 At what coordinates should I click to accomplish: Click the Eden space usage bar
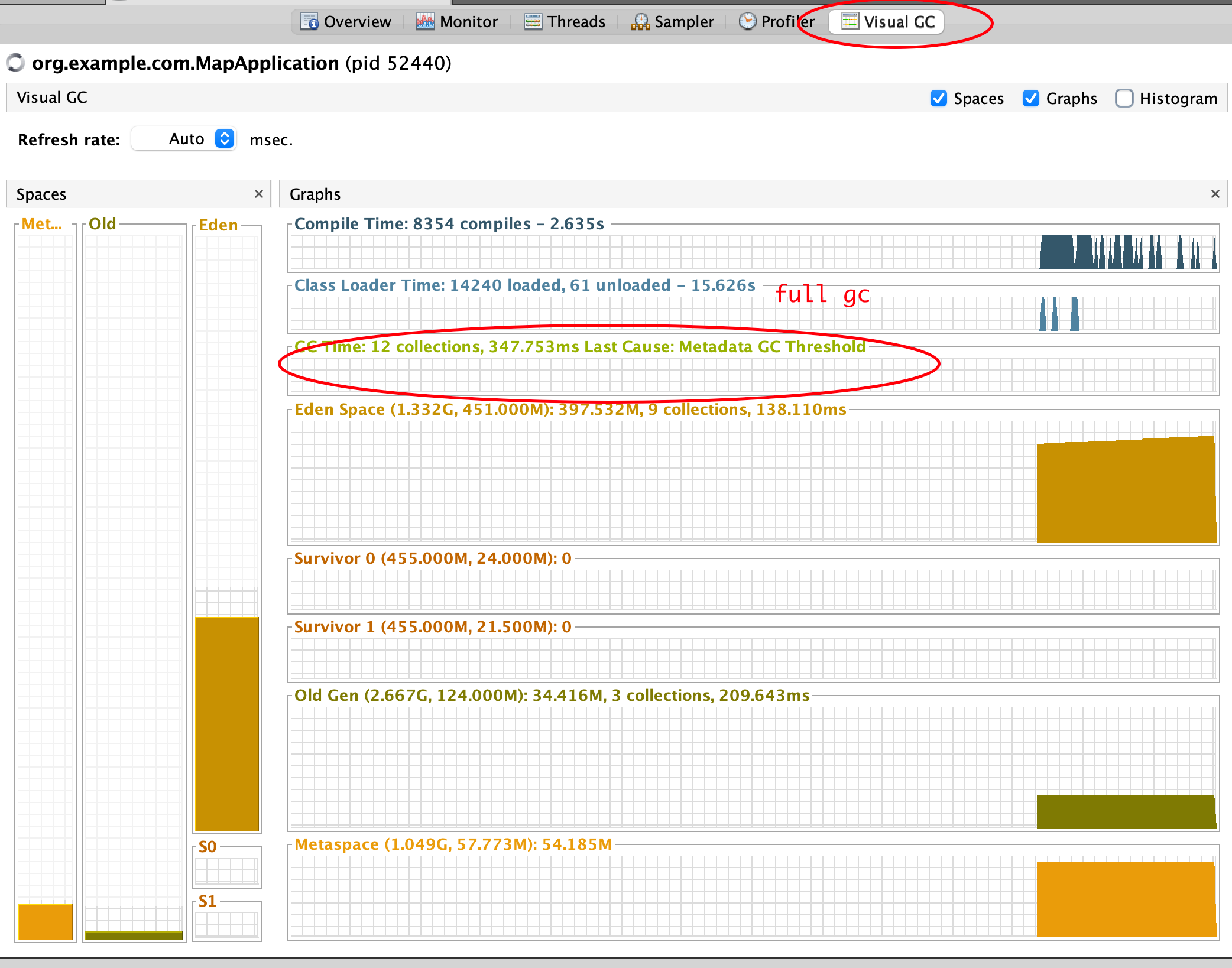(x=227, y=723)
